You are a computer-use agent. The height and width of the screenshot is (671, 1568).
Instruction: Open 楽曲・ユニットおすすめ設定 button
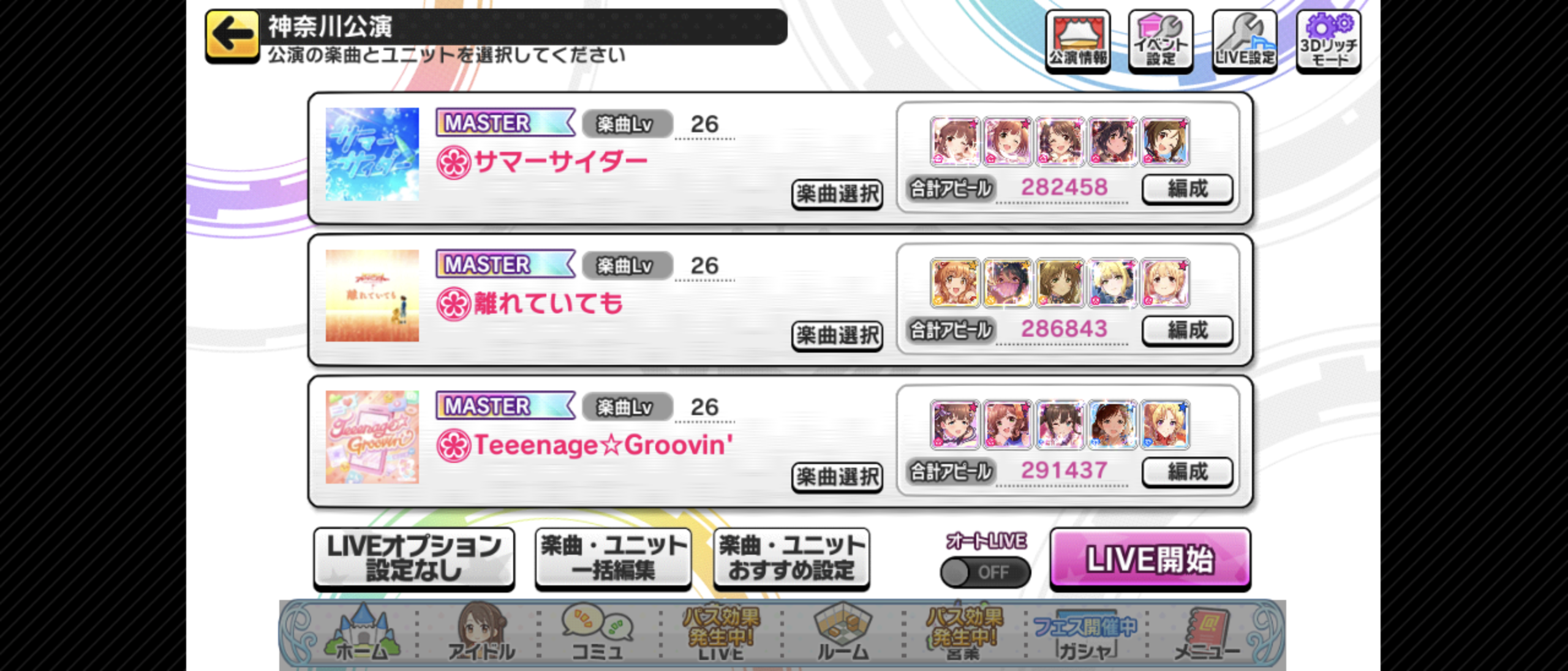coord(791,559)
